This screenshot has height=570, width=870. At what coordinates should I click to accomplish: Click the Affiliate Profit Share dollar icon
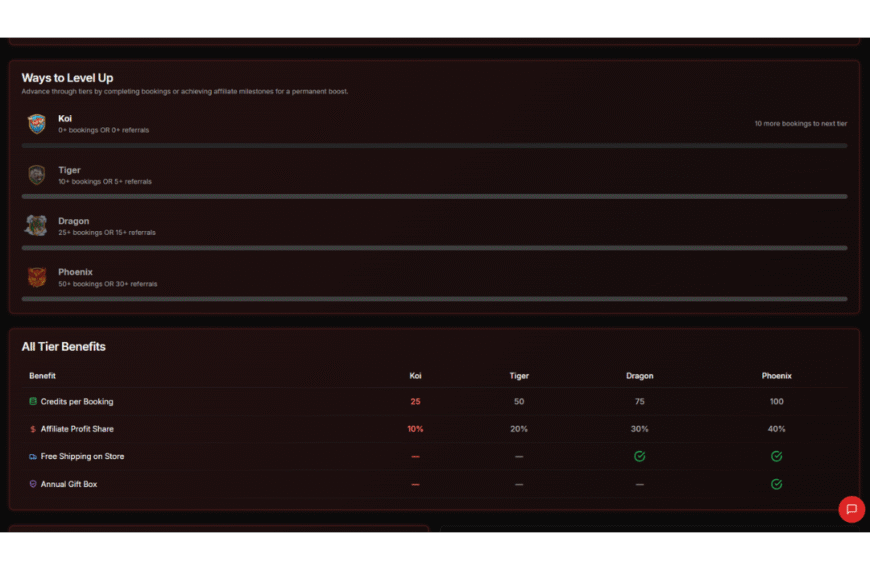[33, 429]
